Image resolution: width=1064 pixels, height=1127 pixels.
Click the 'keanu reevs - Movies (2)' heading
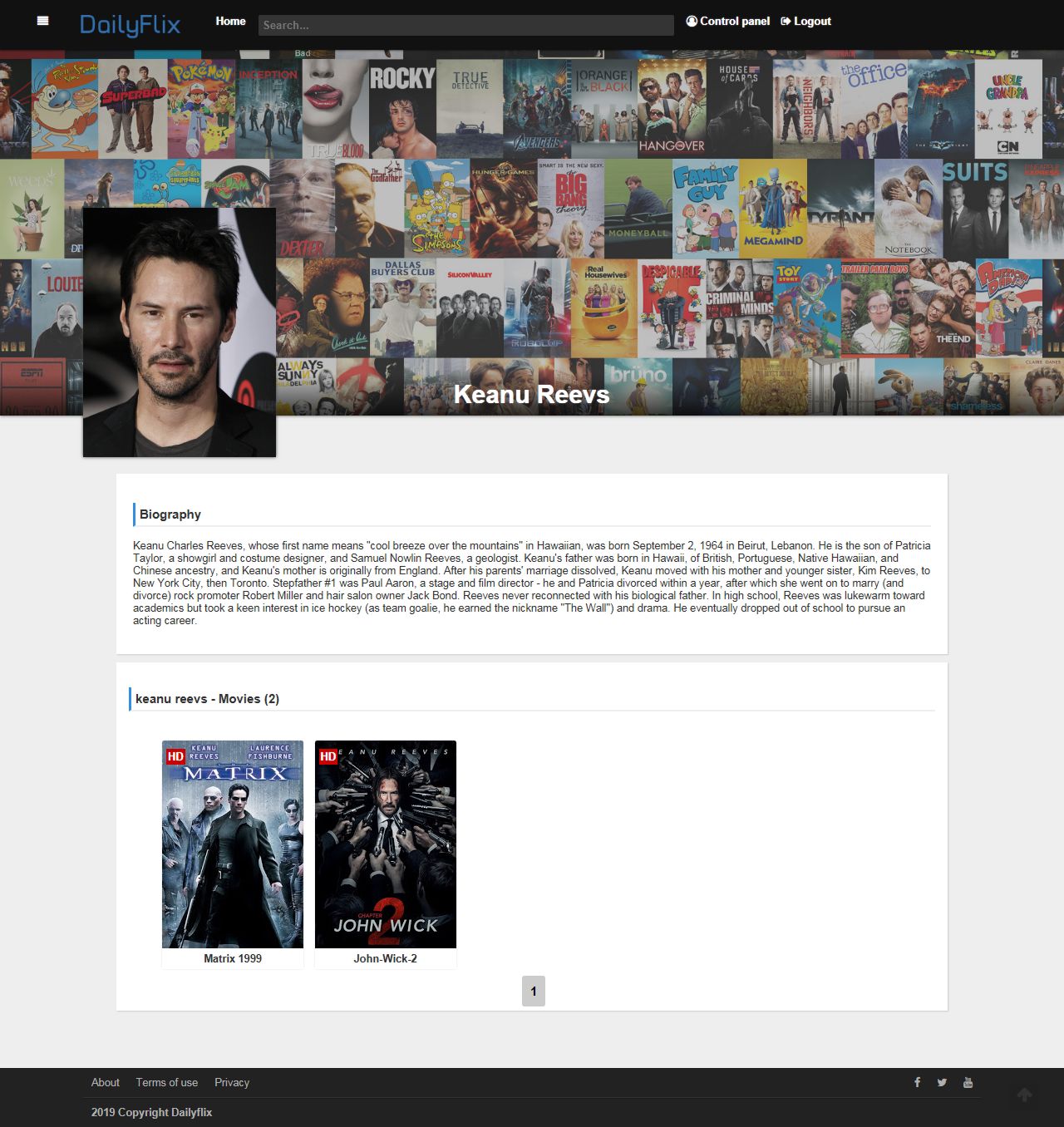(208, 699)
